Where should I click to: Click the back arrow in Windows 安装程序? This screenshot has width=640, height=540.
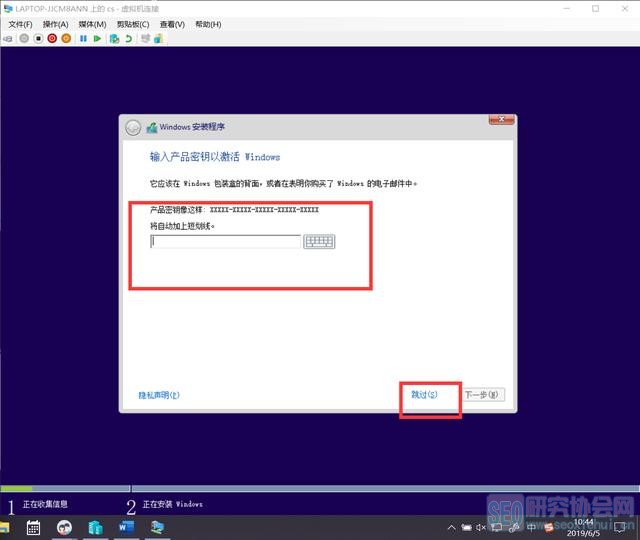133,128
